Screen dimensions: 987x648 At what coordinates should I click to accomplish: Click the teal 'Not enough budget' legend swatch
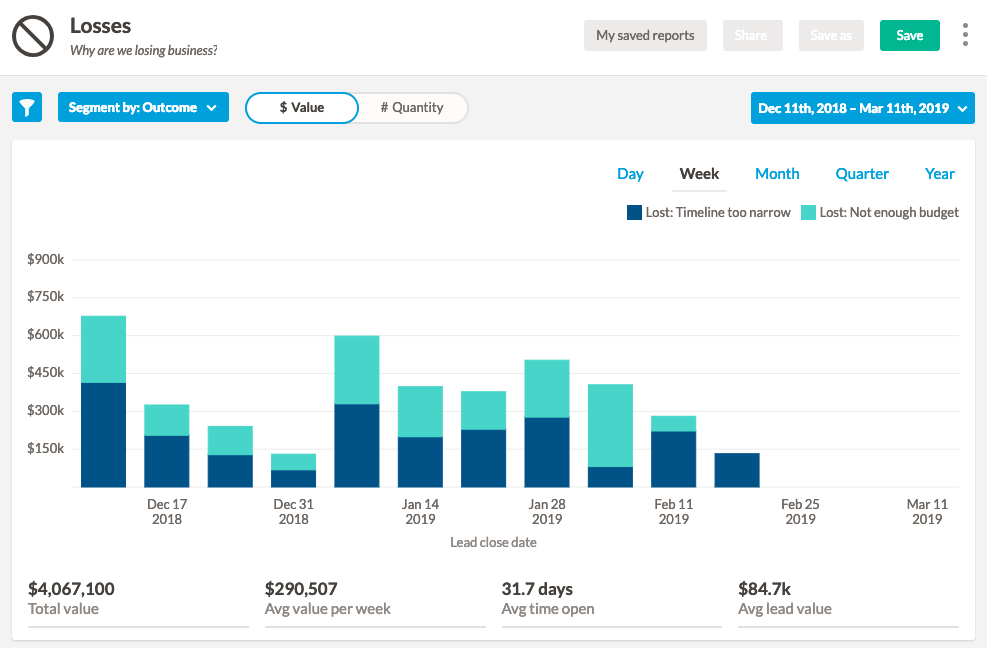(808, 212)
